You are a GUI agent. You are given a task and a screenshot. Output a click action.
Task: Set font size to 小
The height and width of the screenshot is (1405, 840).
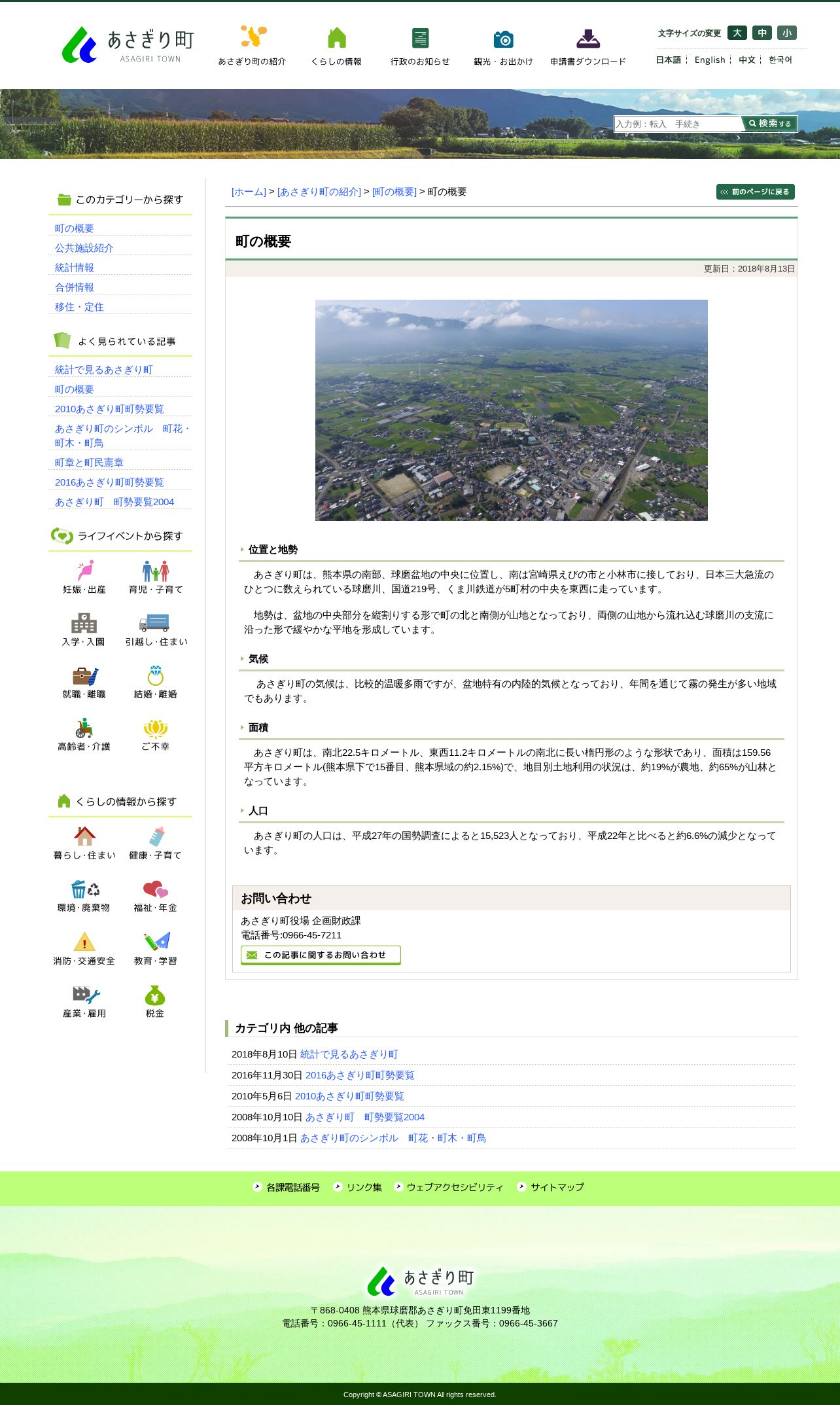click(x=787, y=33)
